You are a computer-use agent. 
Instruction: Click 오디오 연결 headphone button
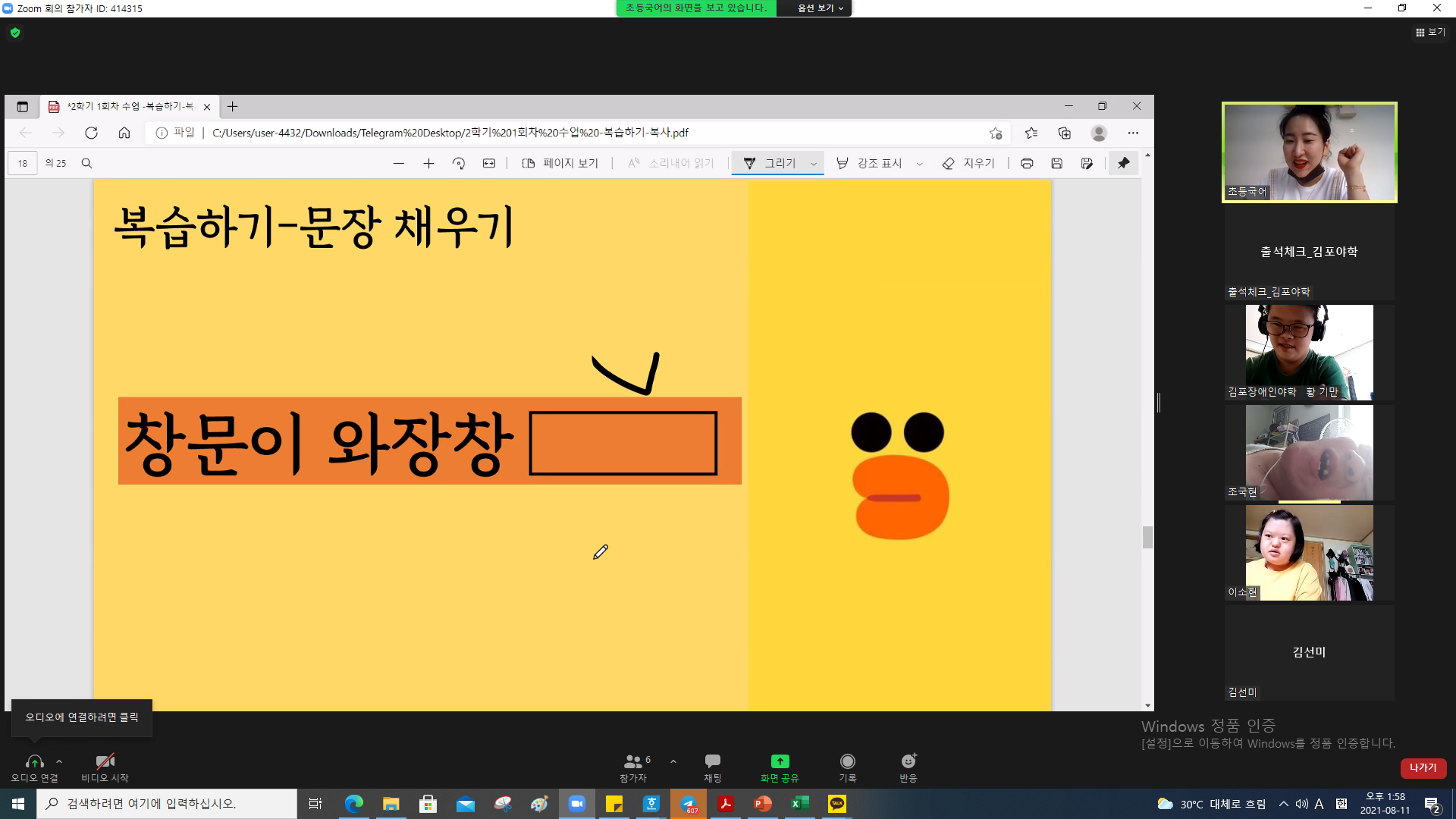tap(34, 767)
